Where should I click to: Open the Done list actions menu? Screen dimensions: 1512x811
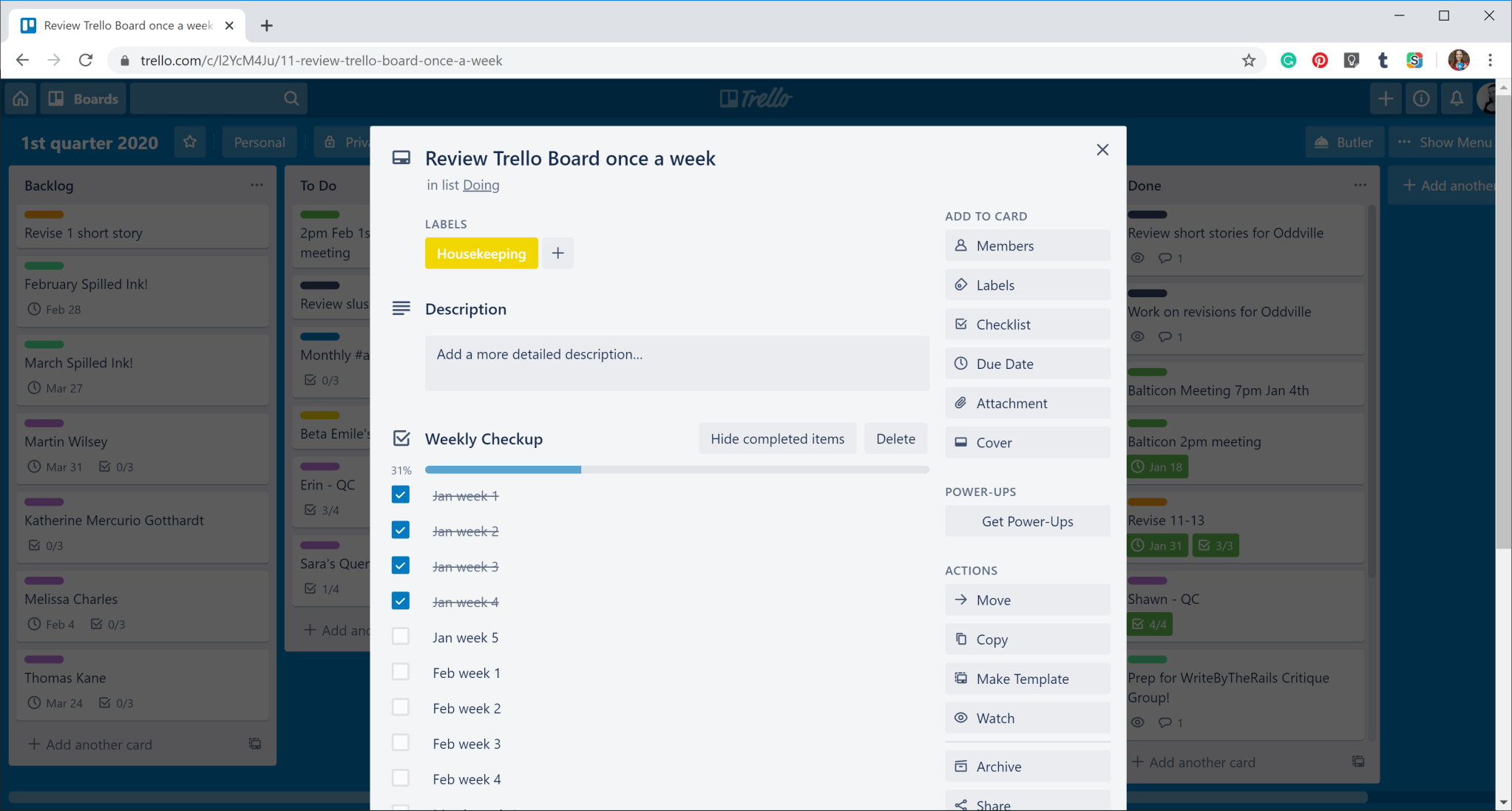tap(1360, 185)
